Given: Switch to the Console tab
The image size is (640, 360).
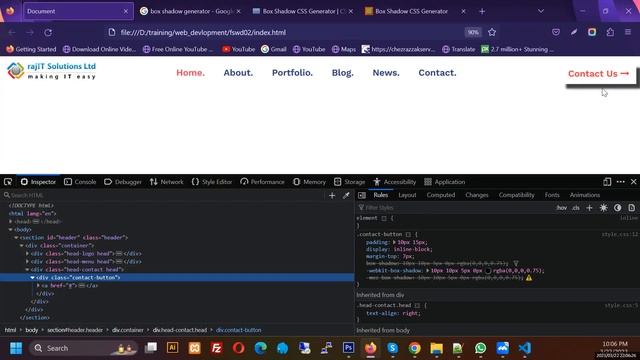Looking at the screenshot, I should (x=80, y=182).
